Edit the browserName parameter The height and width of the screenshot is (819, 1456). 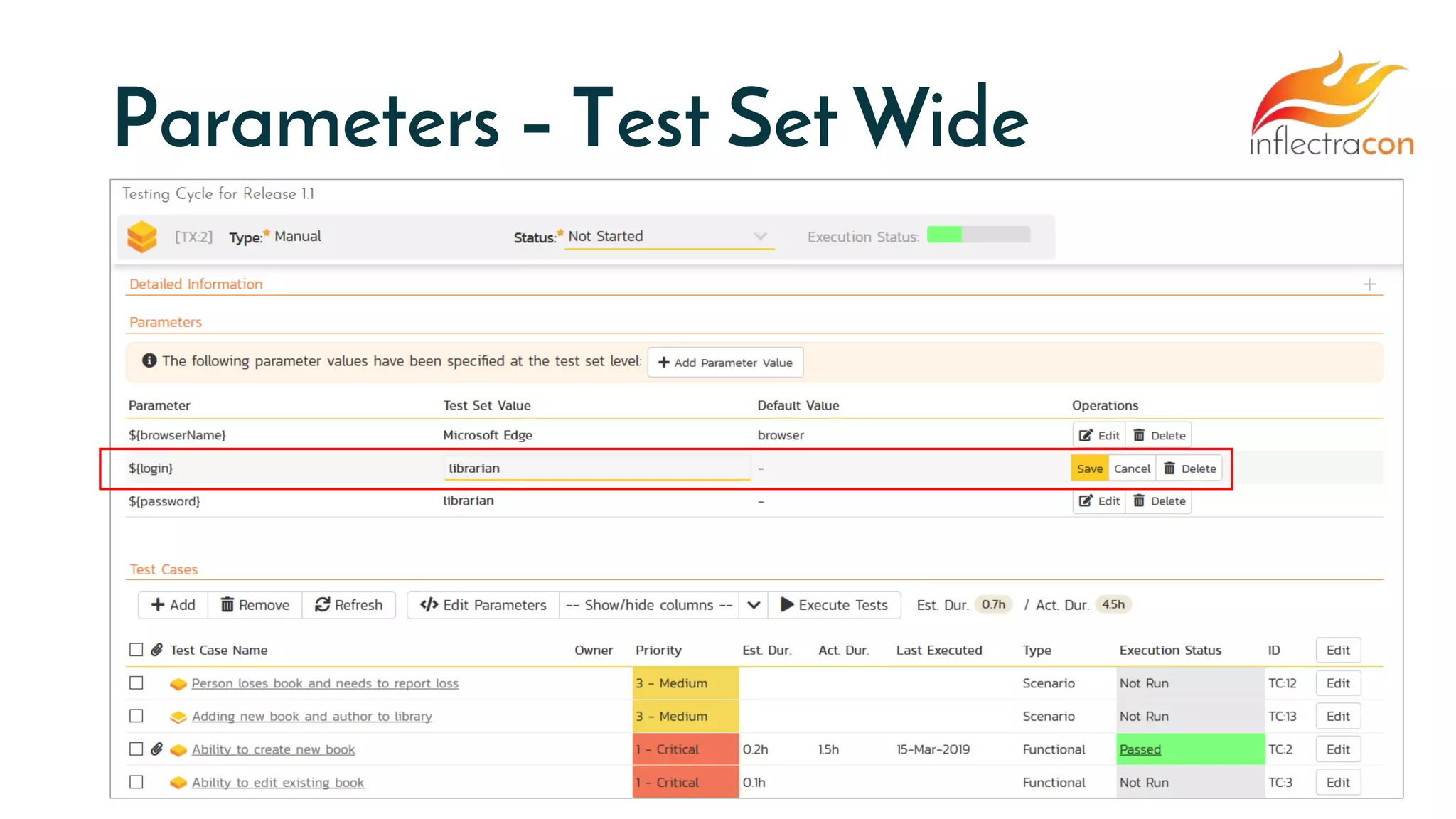click(1099, 436)
